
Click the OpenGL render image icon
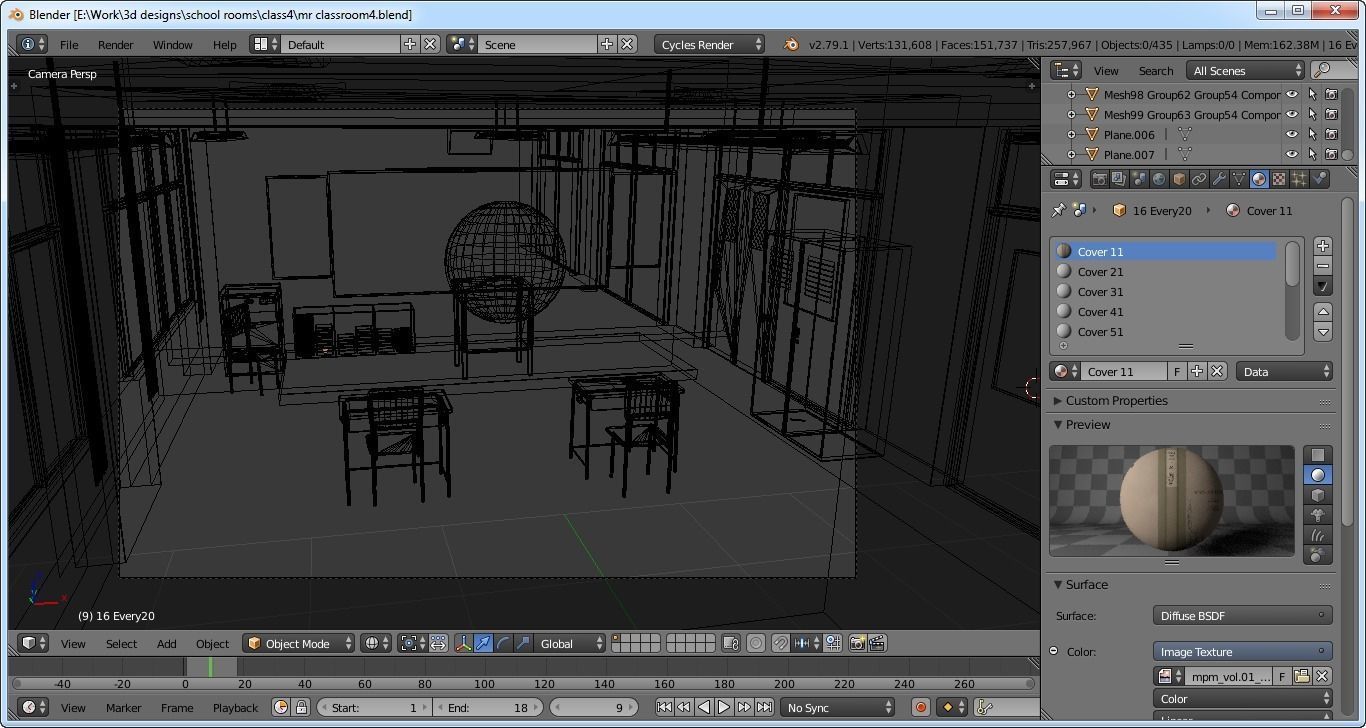click(x=857, y=643)
